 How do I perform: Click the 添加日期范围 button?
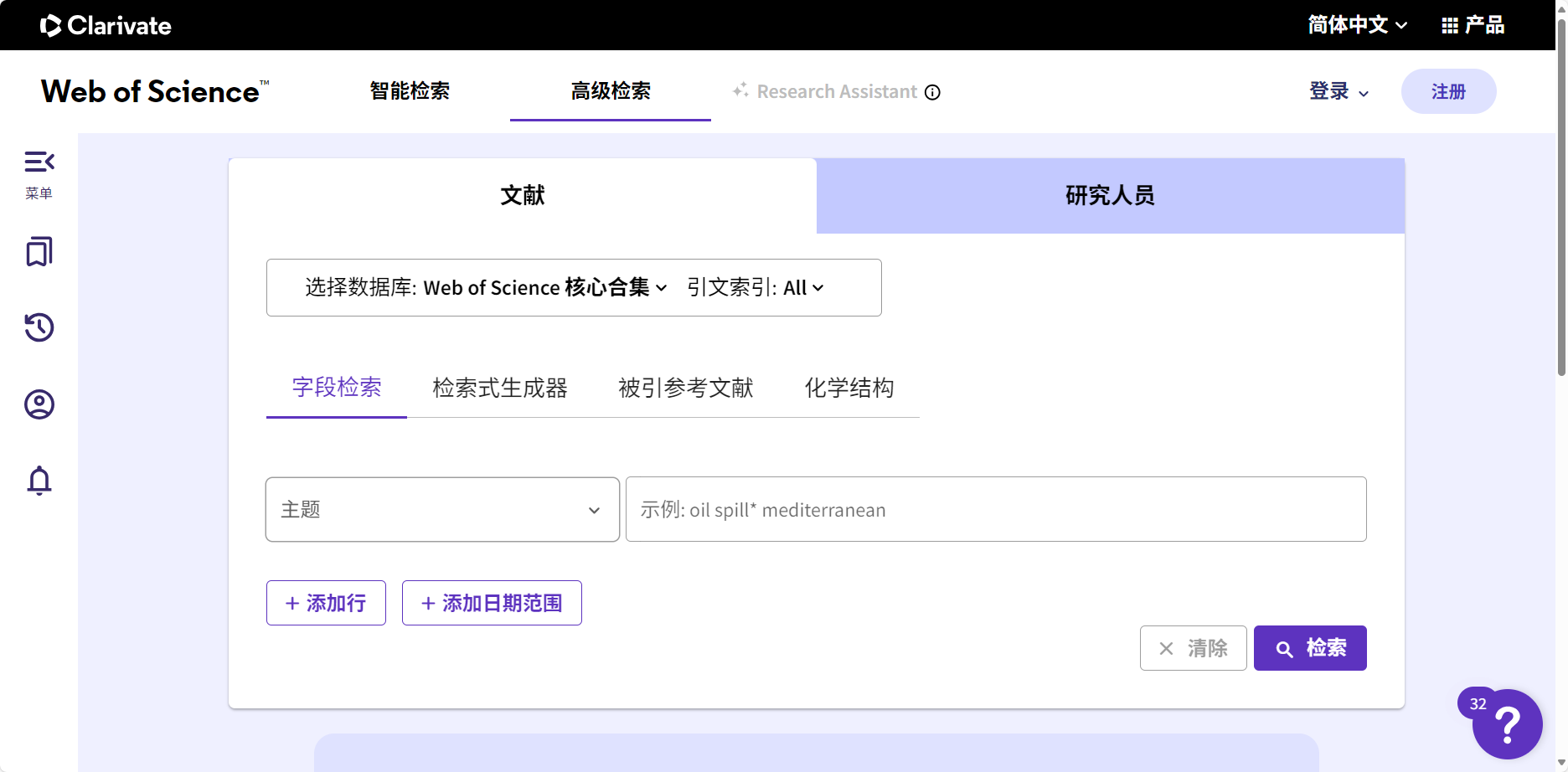pos(492,603)
